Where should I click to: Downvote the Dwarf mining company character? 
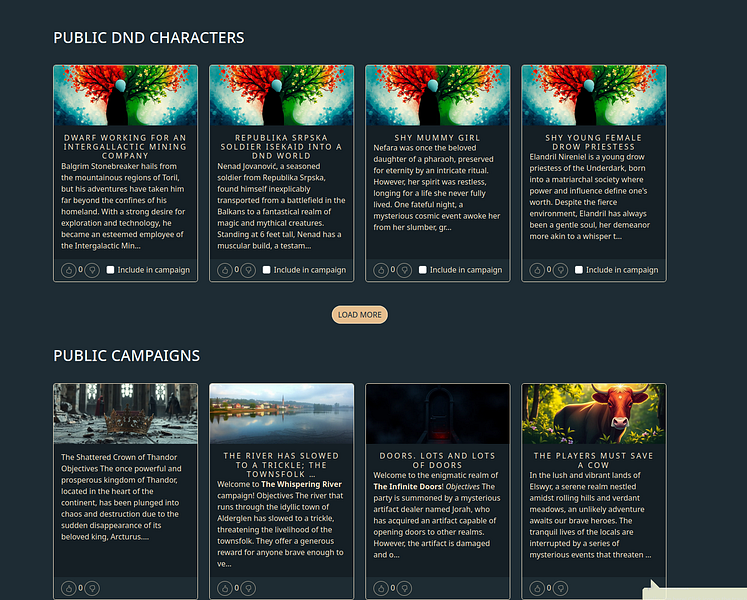click(92, 270)
